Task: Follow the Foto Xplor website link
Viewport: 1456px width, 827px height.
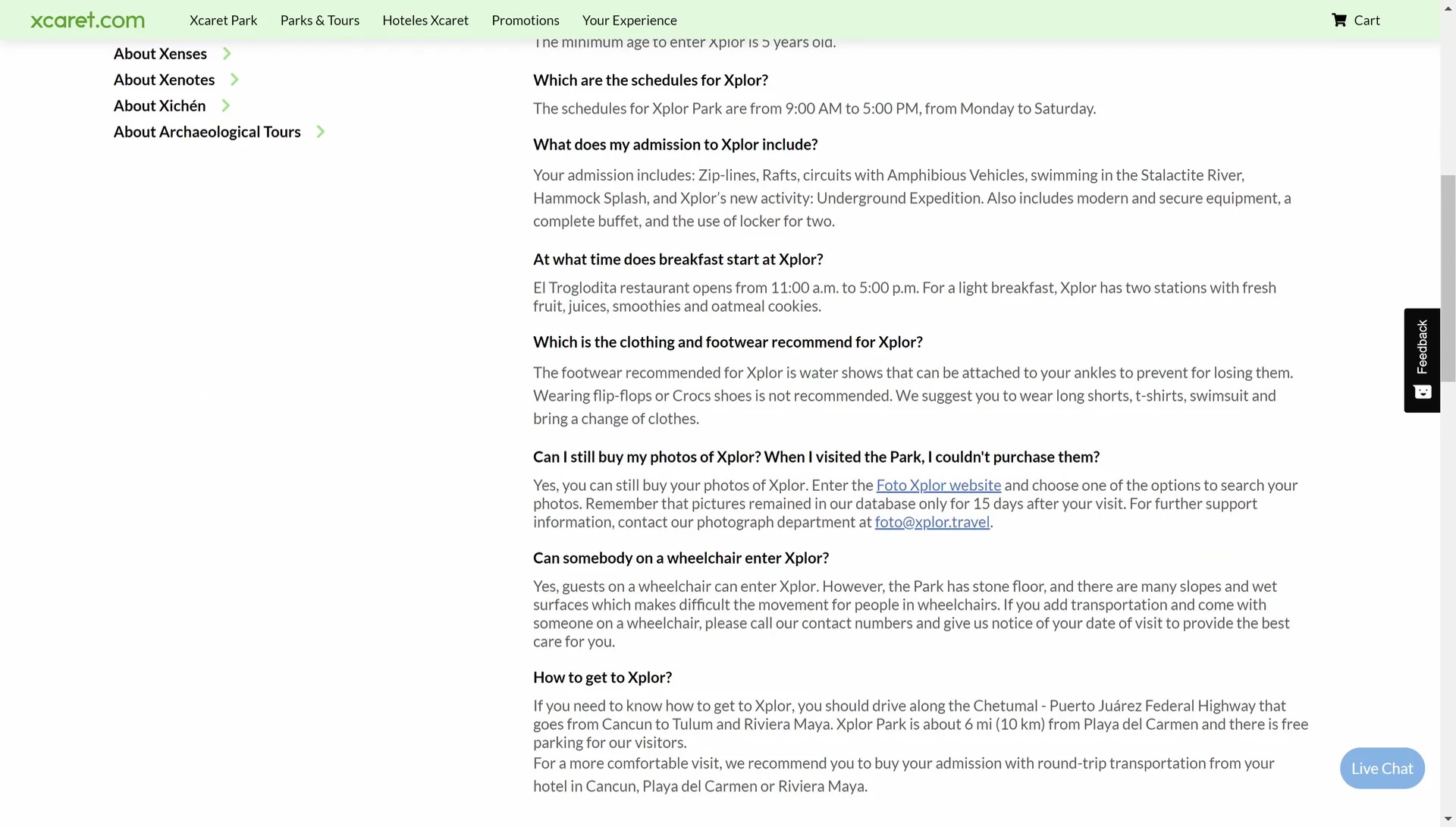Action: tap(939, 486)
